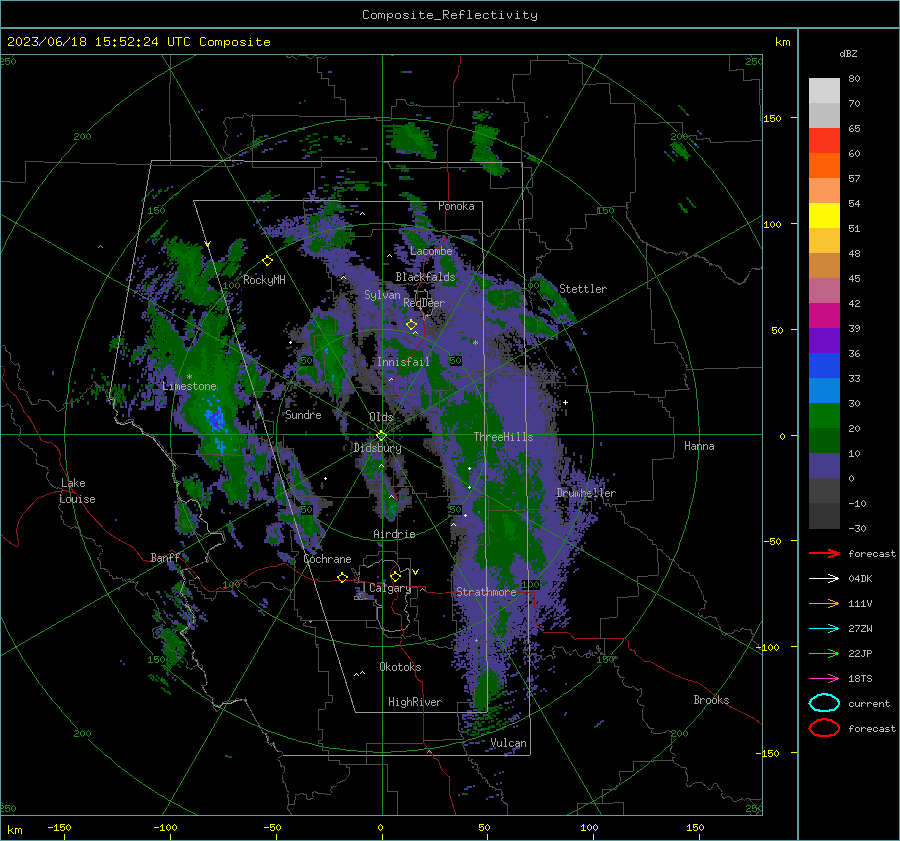Click the Limestone label

189,386
